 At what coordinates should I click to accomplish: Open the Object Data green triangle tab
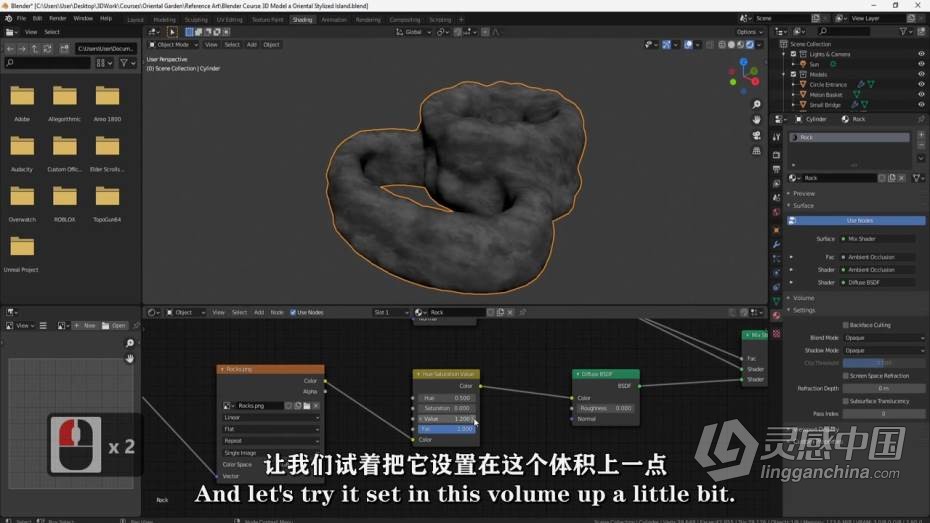[x=776, y=301]
